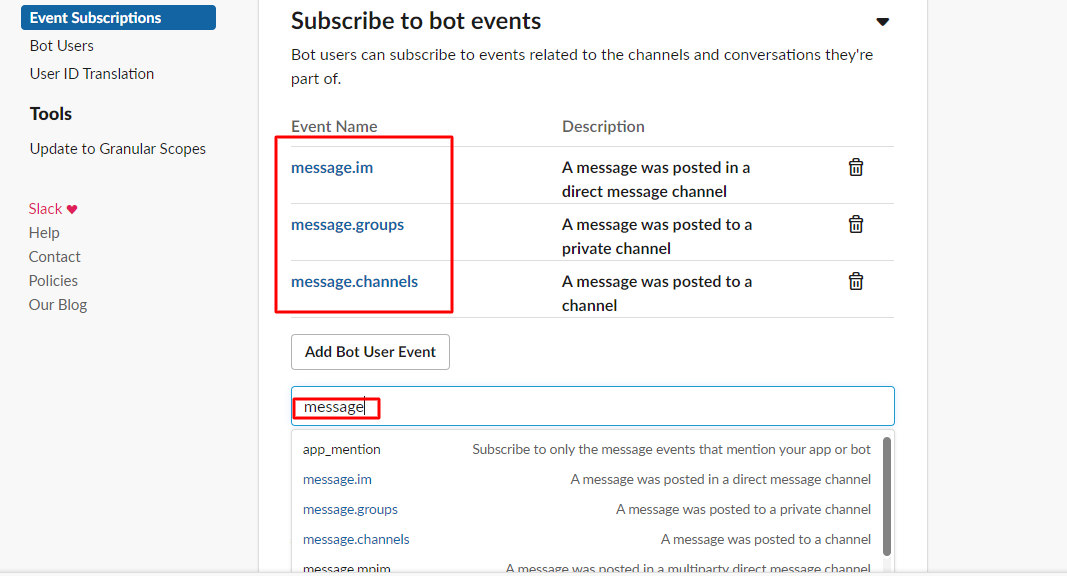Click the event search field containing "message"
1067x576 pixels.
coord(592,407)
